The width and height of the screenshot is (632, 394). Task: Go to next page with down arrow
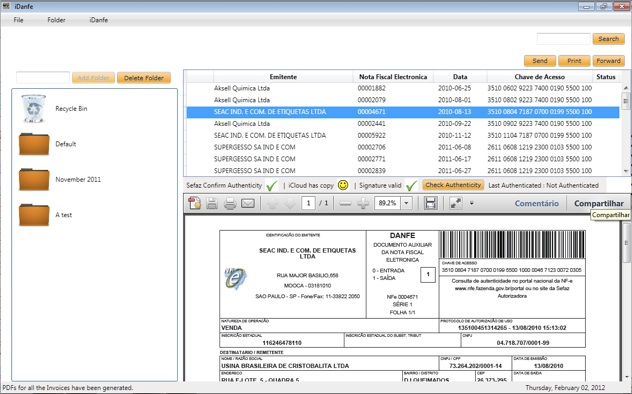[290, 203]
